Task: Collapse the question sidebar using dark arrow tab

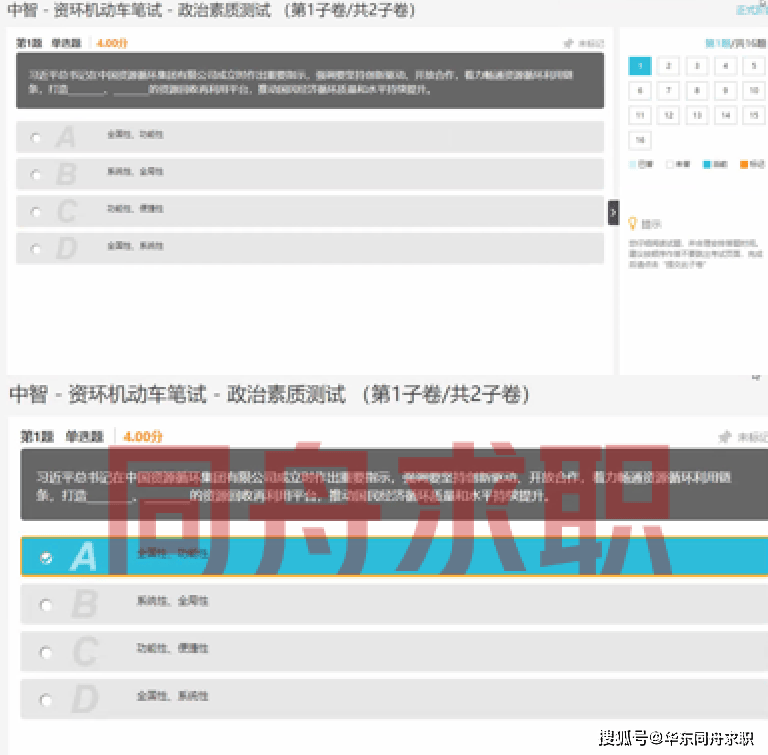Action: click(613, 213)
